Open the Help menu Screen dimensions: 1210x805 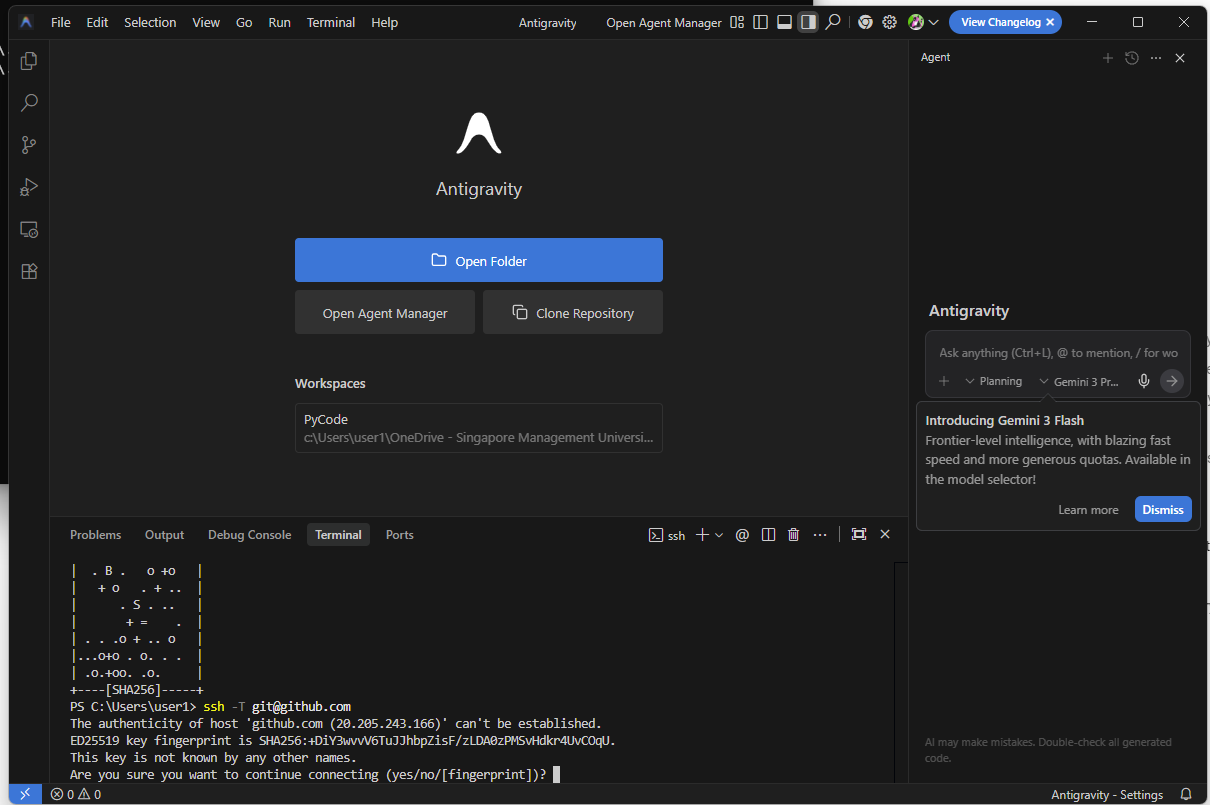pyautogui.click(x=384, y=22)
